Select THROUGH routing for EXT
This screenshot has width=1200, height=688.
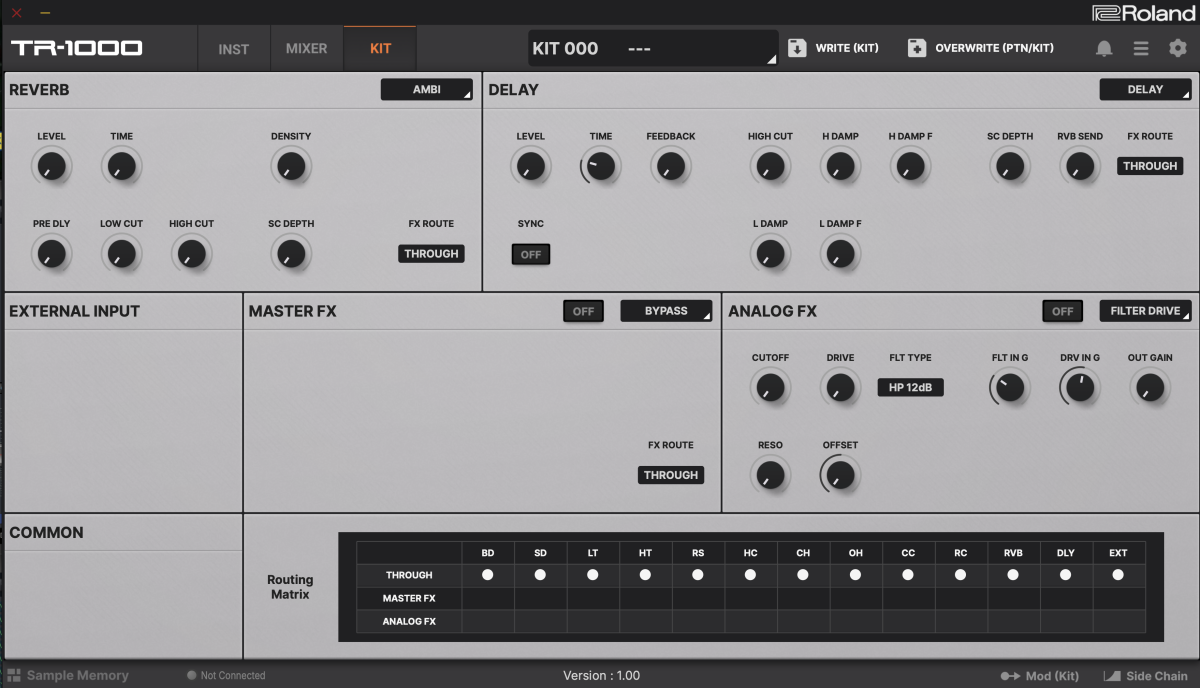click(x=1118, y=575)
